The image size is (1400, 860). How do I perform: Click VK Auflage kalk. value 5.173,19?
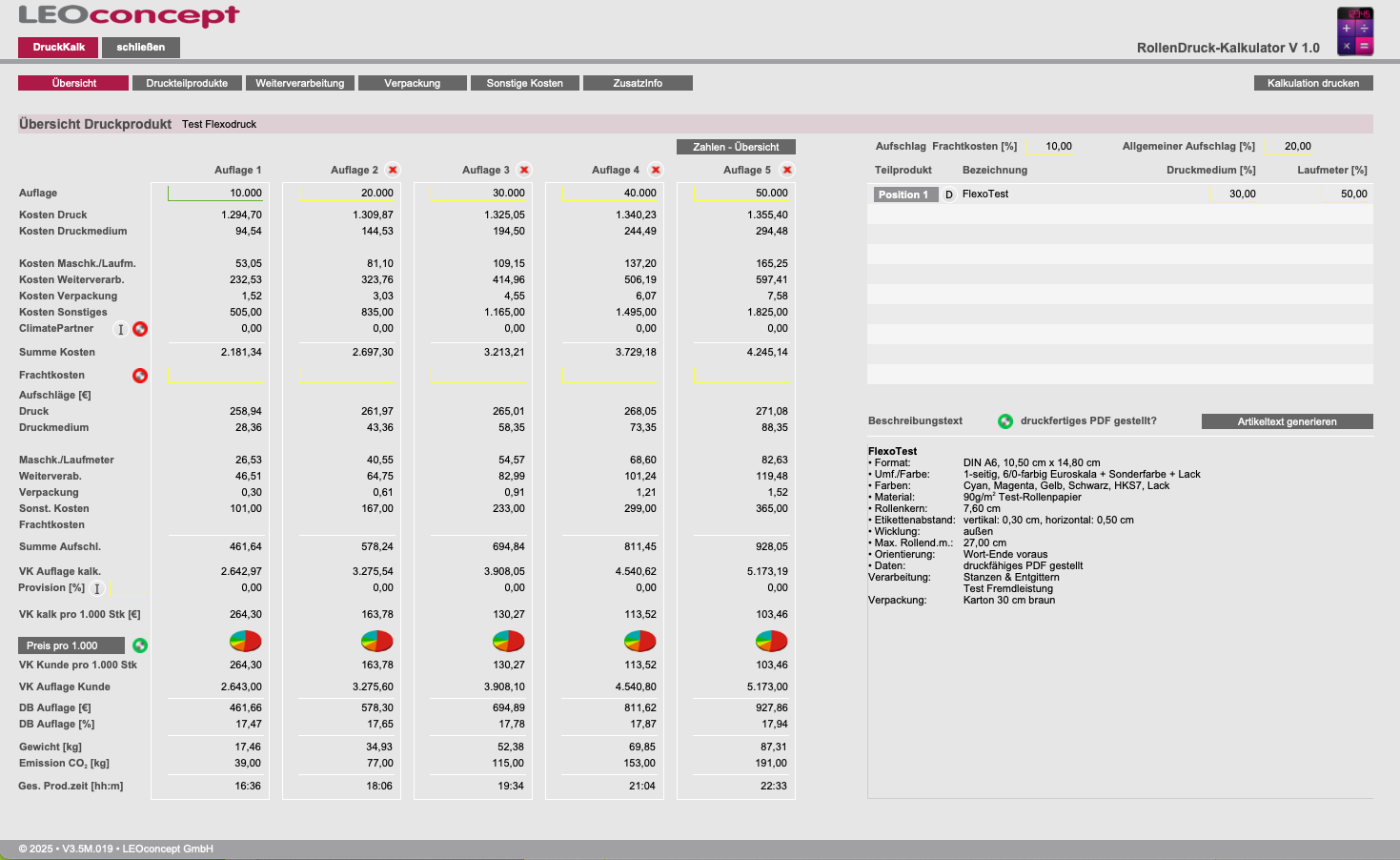tap(767, 571)
